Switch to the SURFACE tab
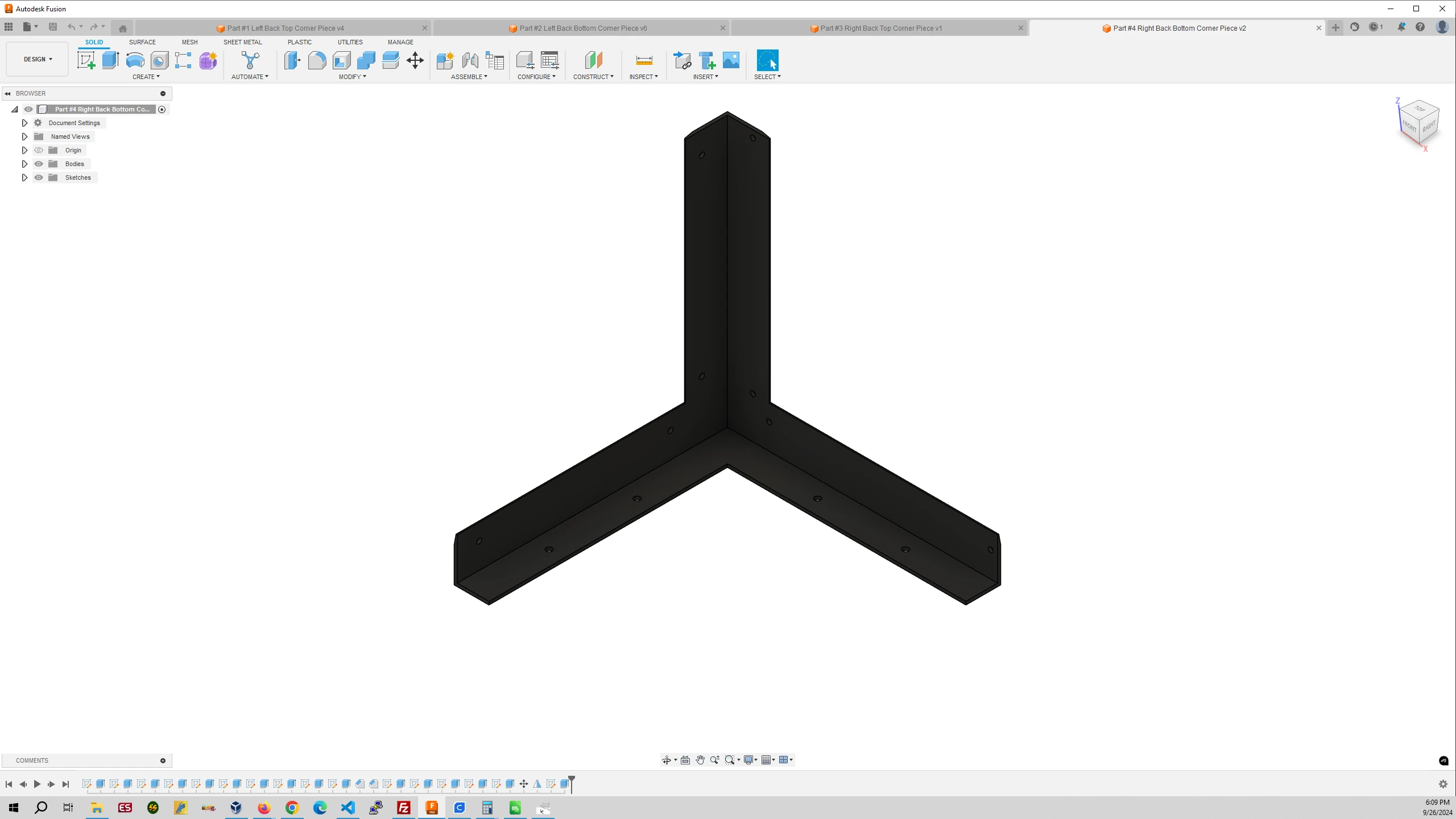The height and width of the screenshot is (819, 1456). (x=142, y=42)
